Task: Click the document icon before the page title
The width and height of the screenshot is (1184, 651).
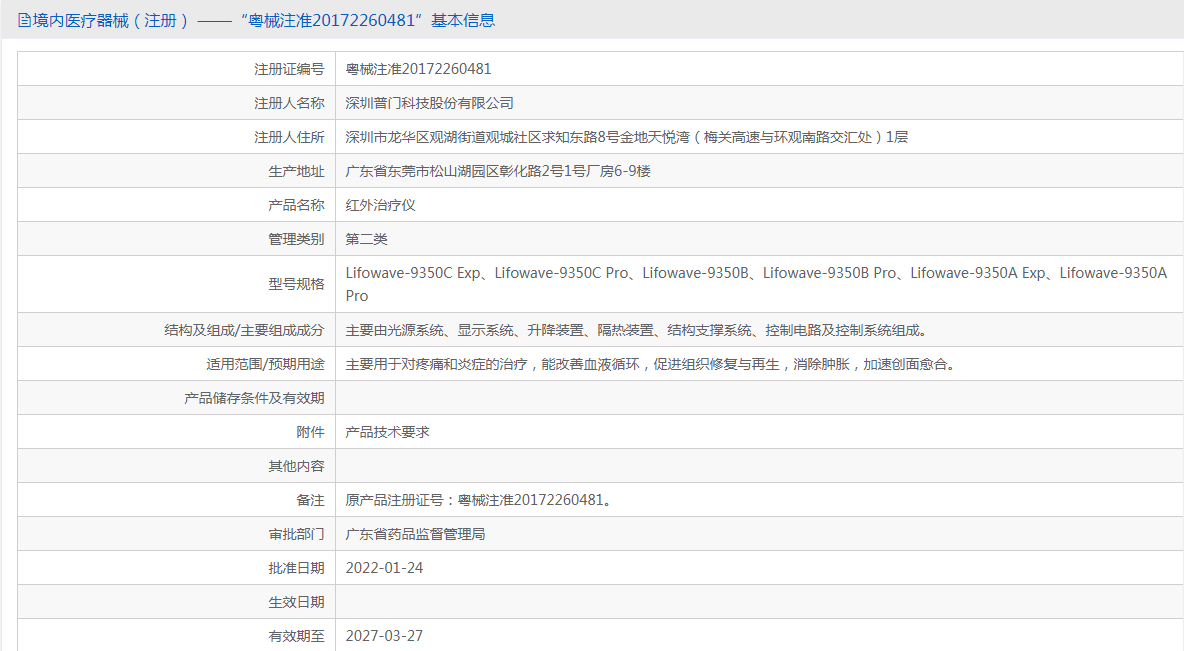Action: [24, 20]
